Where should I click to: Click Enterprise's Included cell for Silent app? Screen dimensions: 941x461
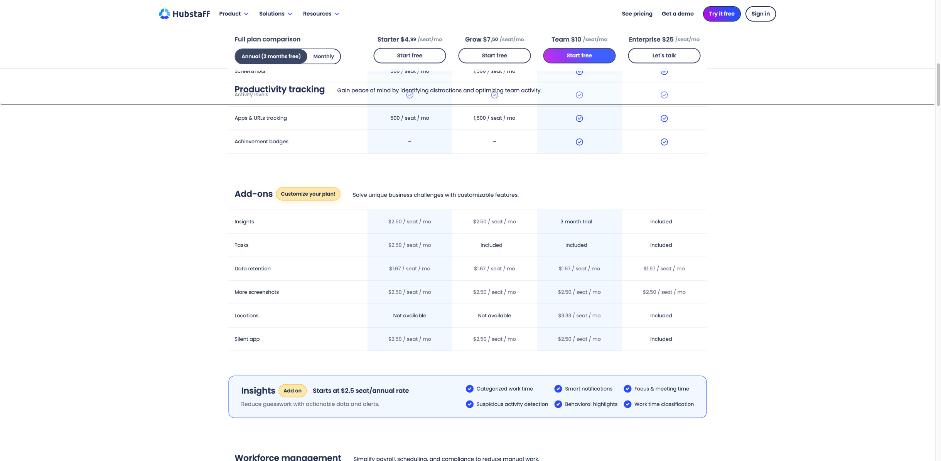(661, 339)
